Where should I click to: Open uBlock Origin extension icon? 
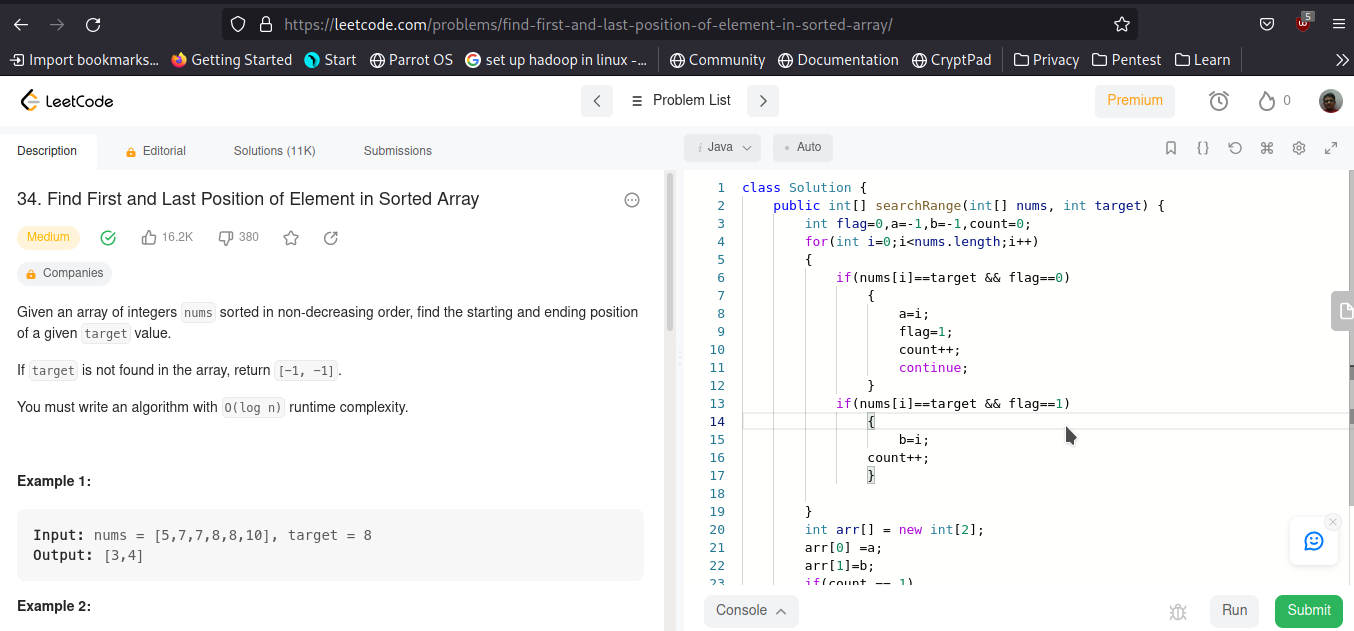coord(1303,23)
